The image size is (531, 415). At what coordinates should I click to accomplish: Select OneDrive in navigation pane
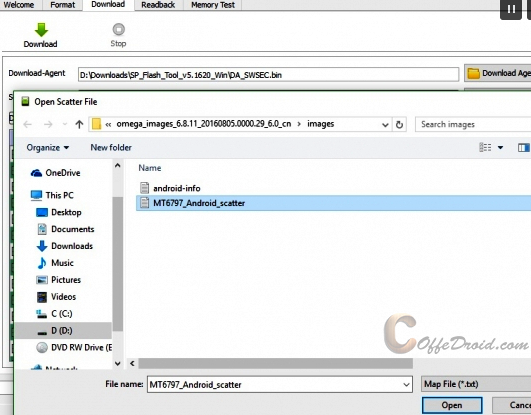(56, 173)
